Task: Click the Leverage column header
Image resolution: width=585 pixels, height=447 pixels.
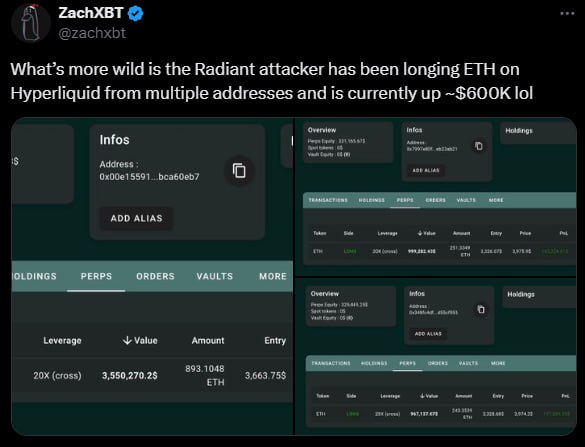Action: point(62,341)
